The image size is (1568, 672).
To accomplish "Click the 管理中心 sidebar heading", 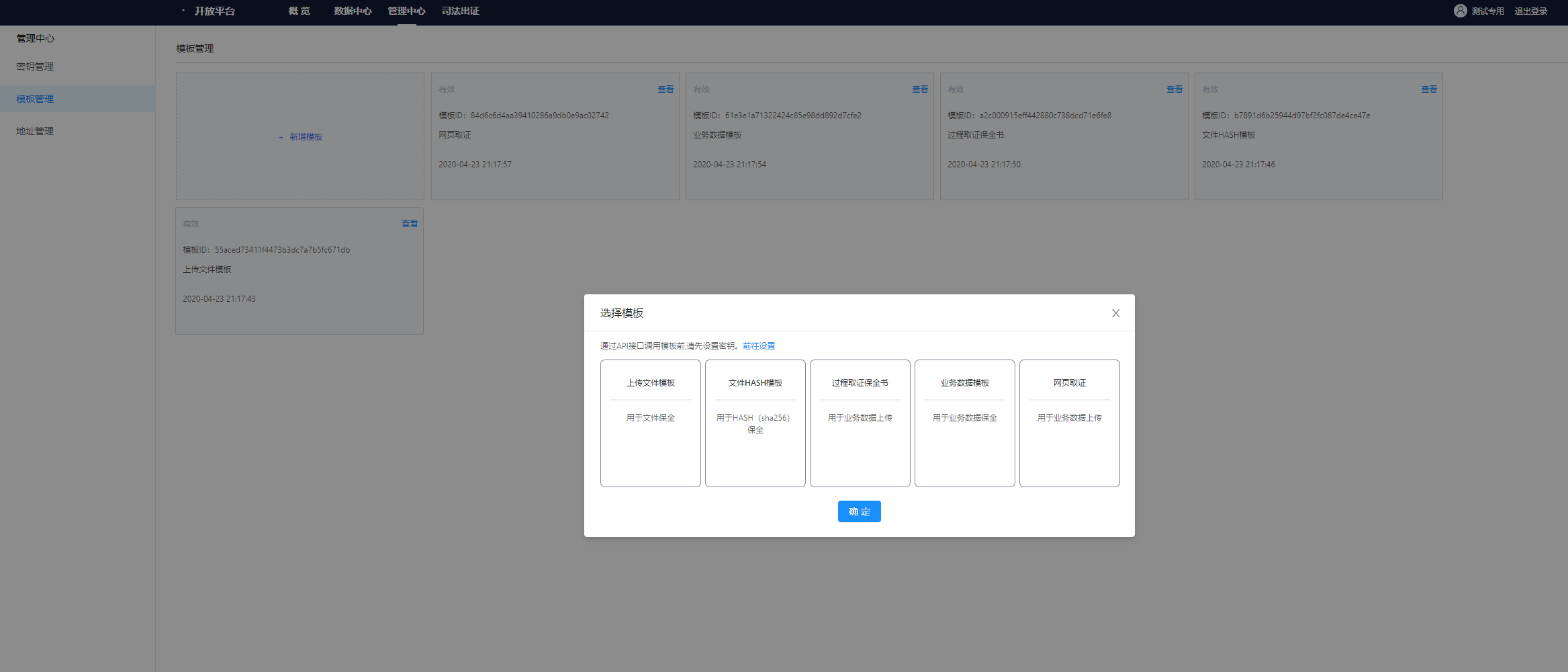I will (x=36, y=38).
